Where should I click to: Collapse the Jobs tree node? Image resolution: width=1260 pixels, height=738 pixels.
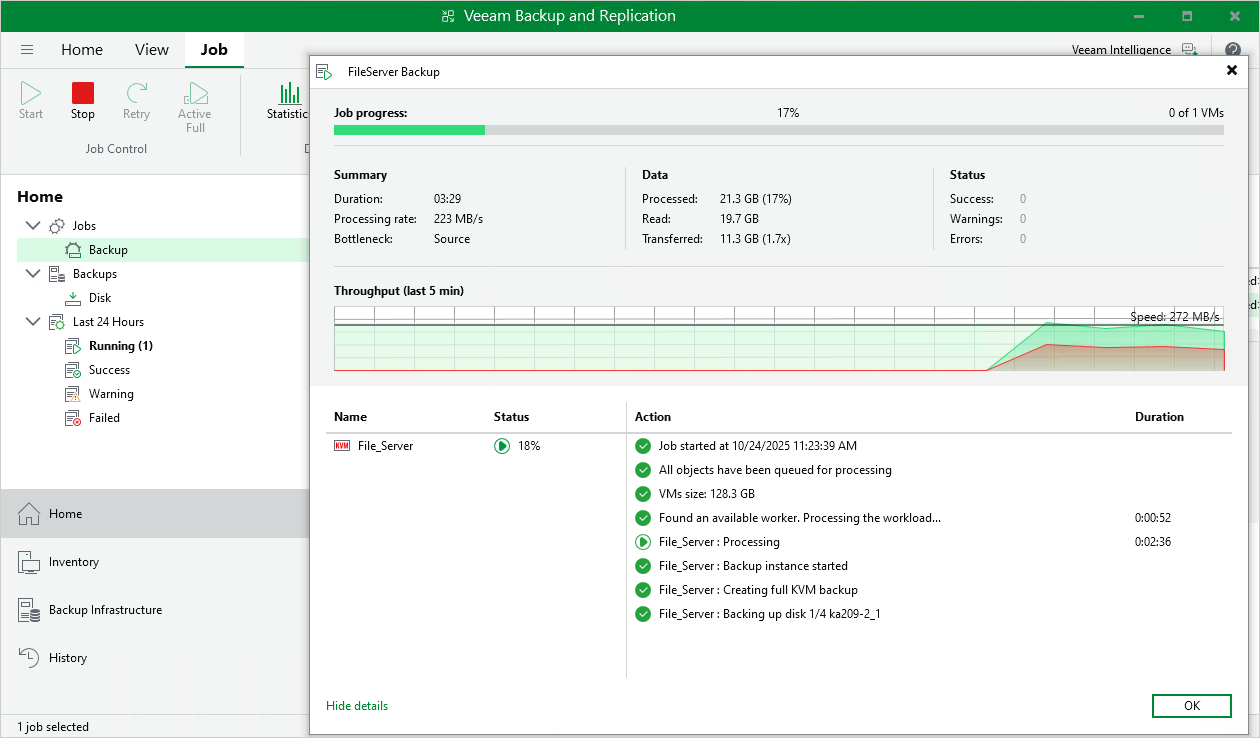[33, 226]
